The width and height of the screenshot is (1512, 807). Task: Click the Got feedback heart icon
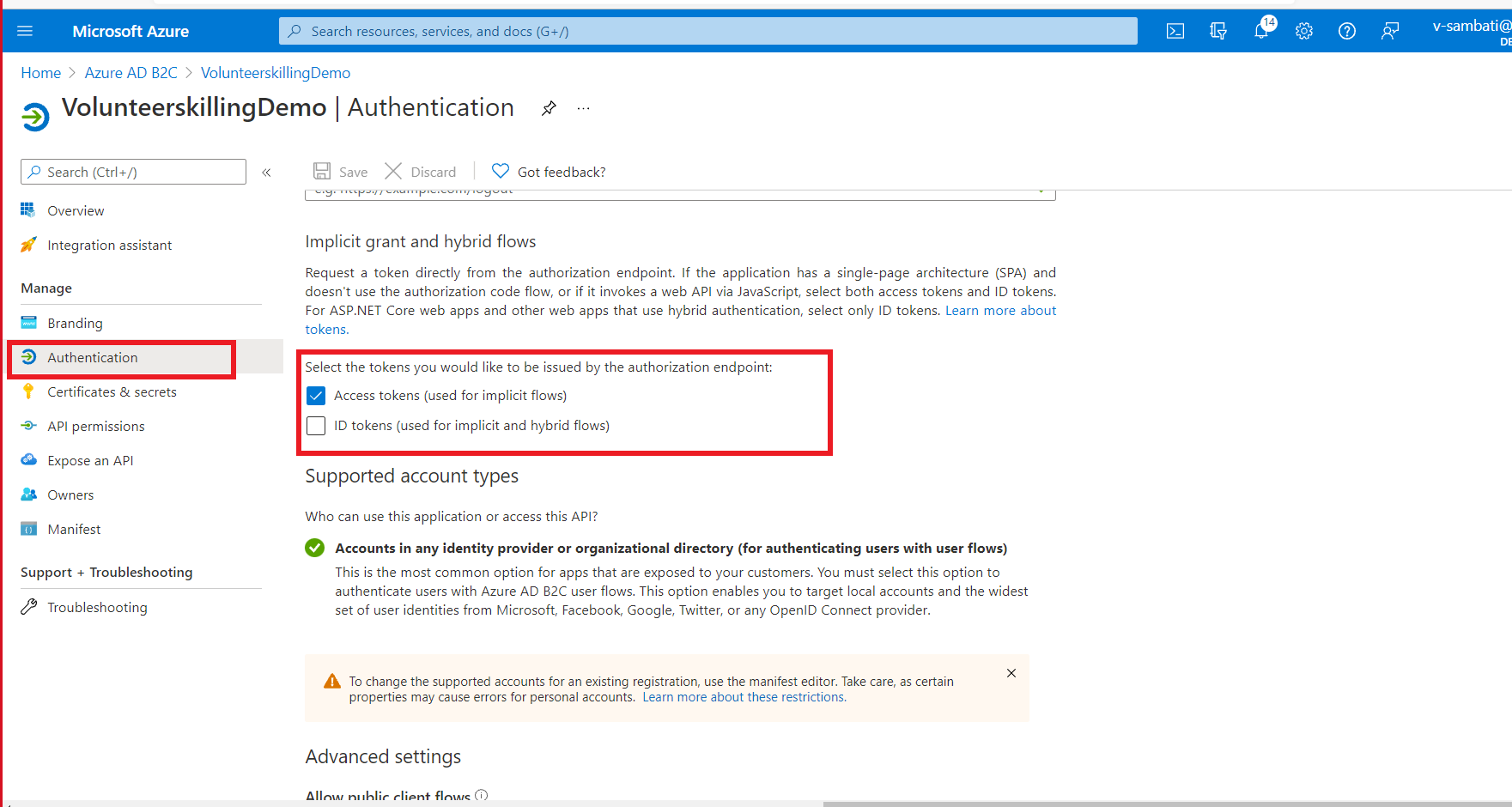501,171
